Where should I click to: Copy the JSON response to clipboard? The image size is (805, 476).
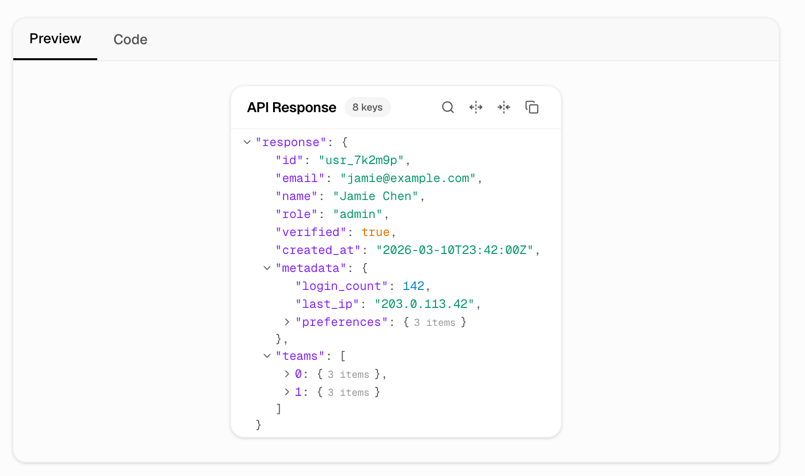point(532,107)
